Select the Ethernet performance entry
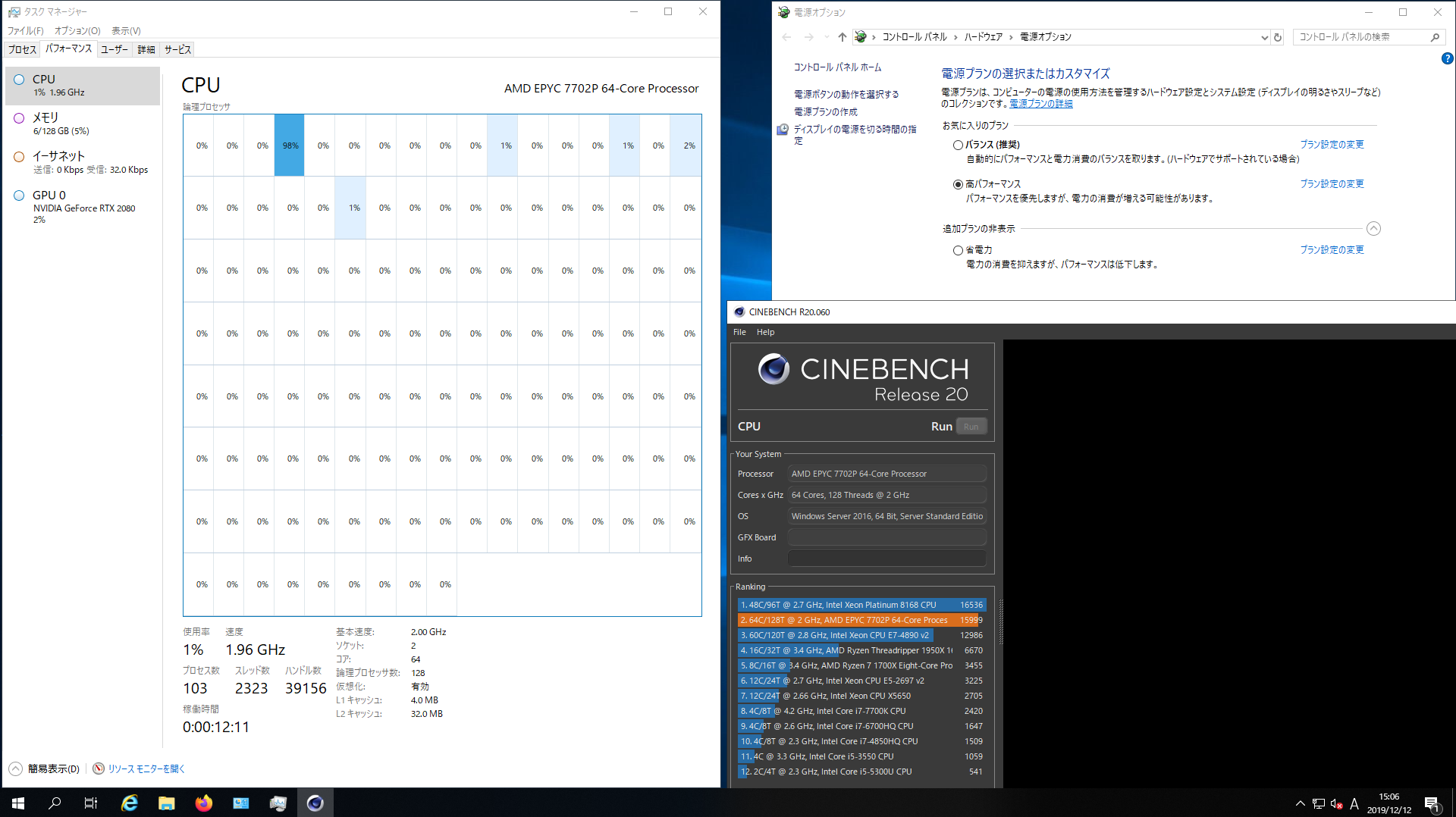Viewport: 1456px width, 817px height. (x=82, y=162)
